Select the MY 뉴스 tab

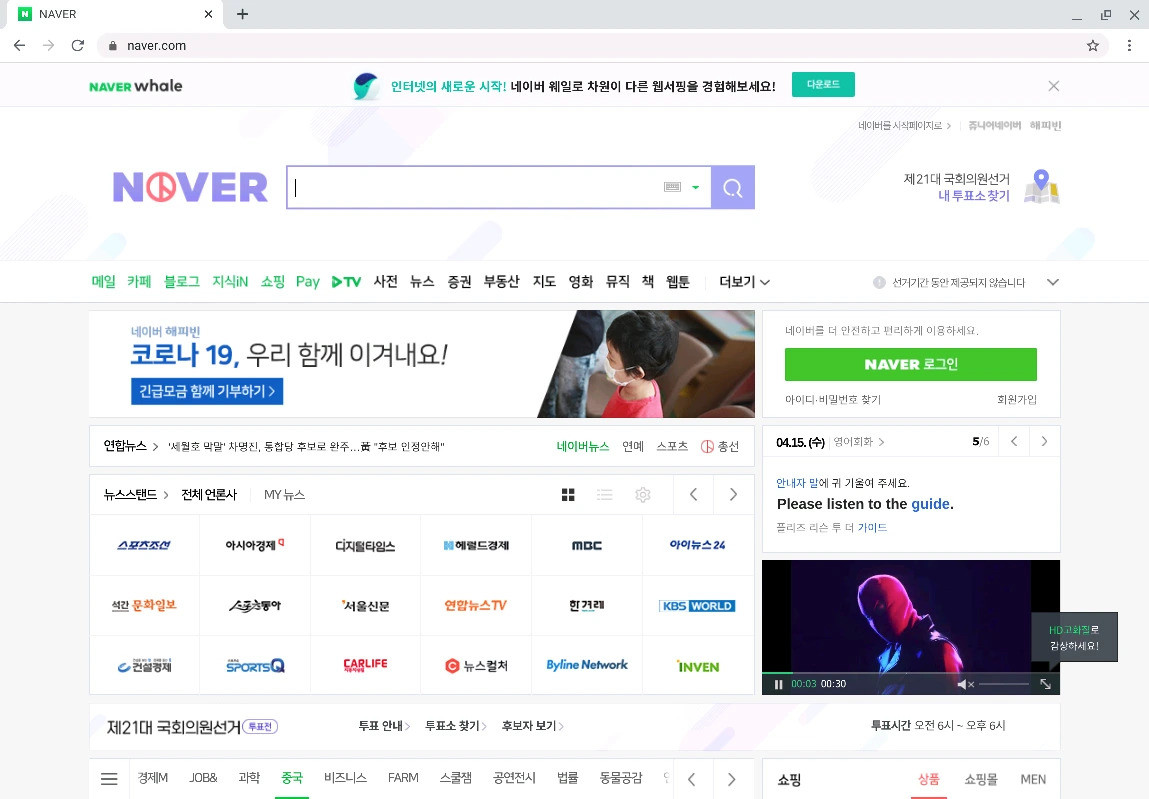284,495
